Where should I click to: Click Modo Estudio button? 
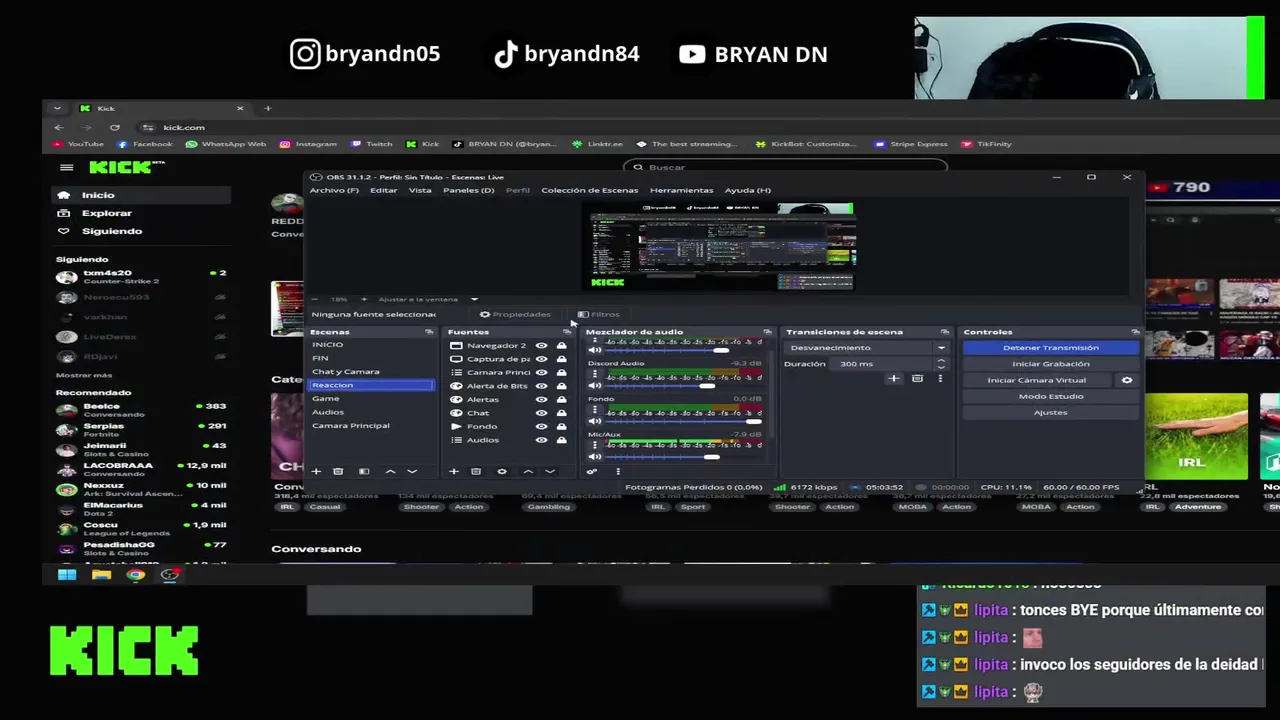click(x=1051, y=396)
